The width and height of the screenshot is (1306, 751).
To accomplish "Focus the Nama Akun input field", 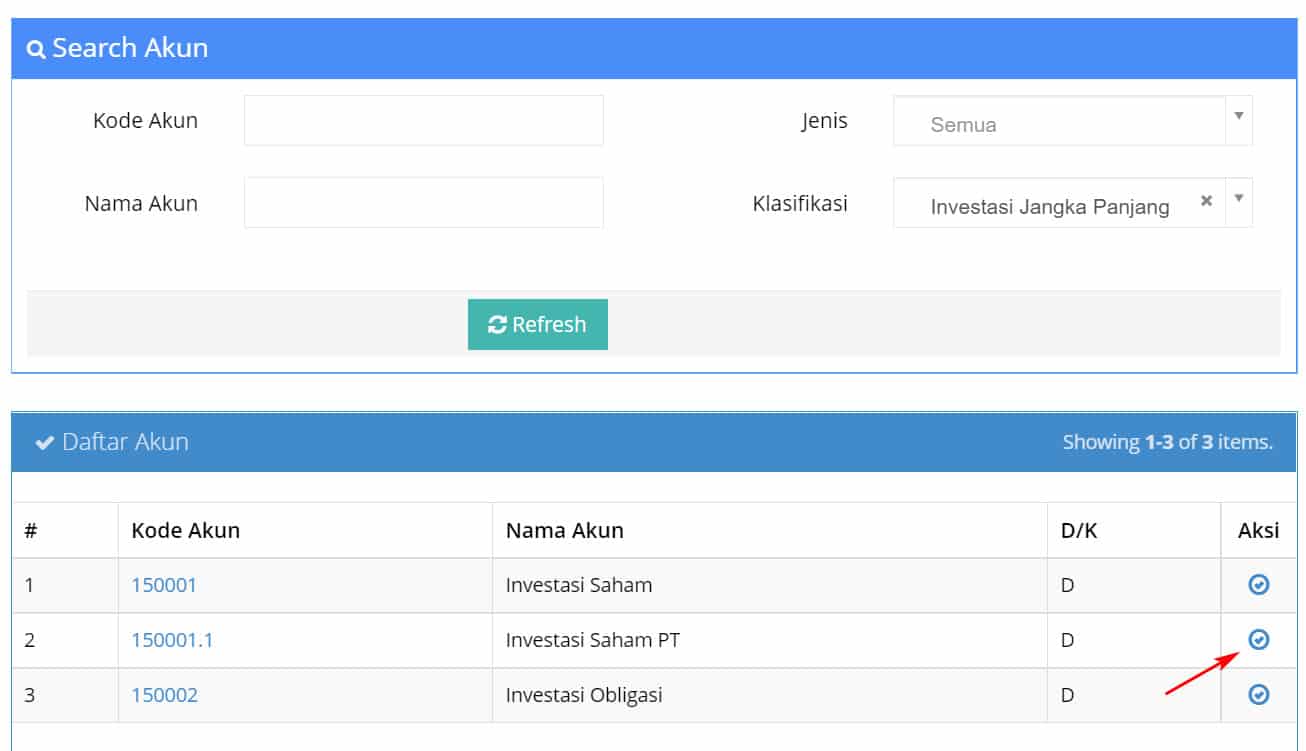I will [x=424, y=203].
